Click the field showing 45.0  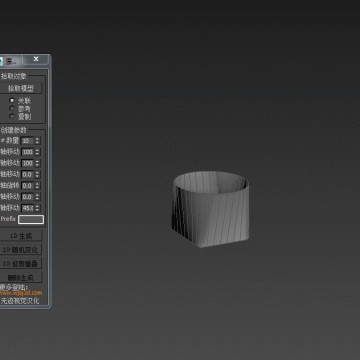click(x=27, y=208)
